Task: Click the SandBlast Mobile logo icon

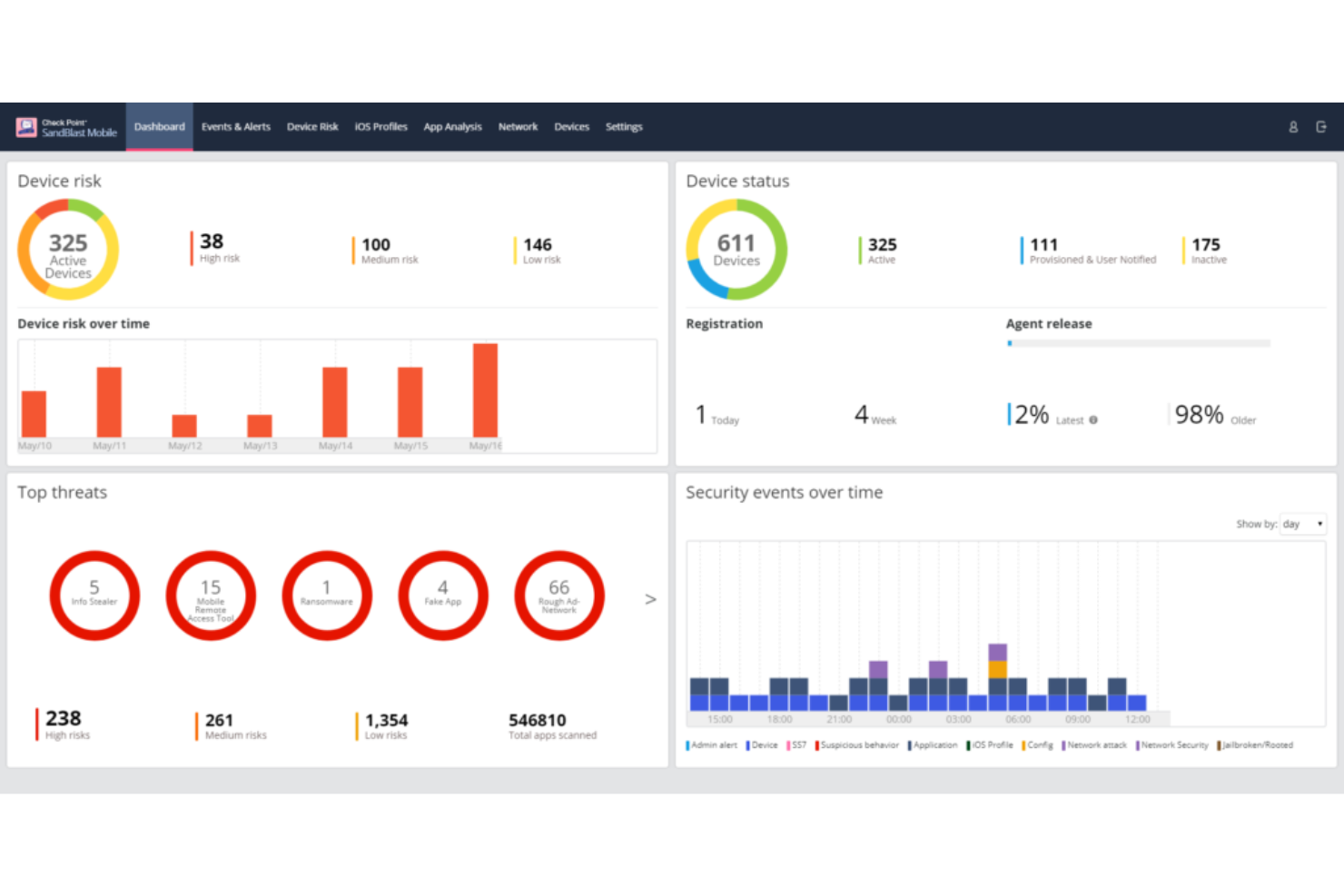Action: tap(26, 127)
